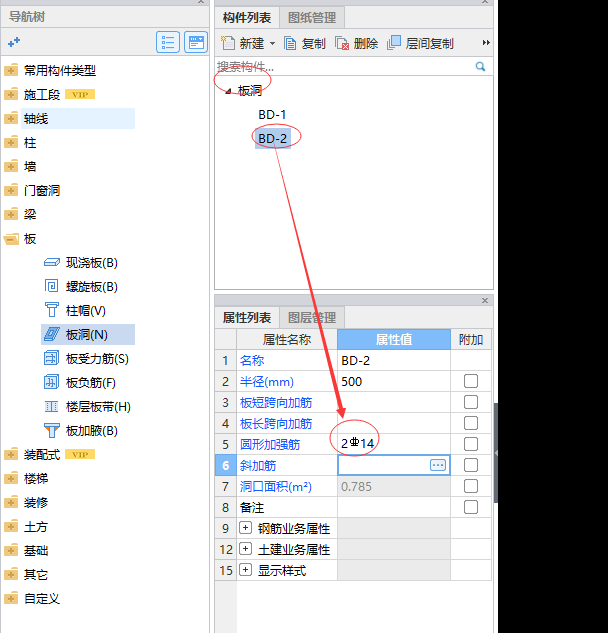
Task: Select 柱帽(V) column cap item
Action: [x=75, y=310]
